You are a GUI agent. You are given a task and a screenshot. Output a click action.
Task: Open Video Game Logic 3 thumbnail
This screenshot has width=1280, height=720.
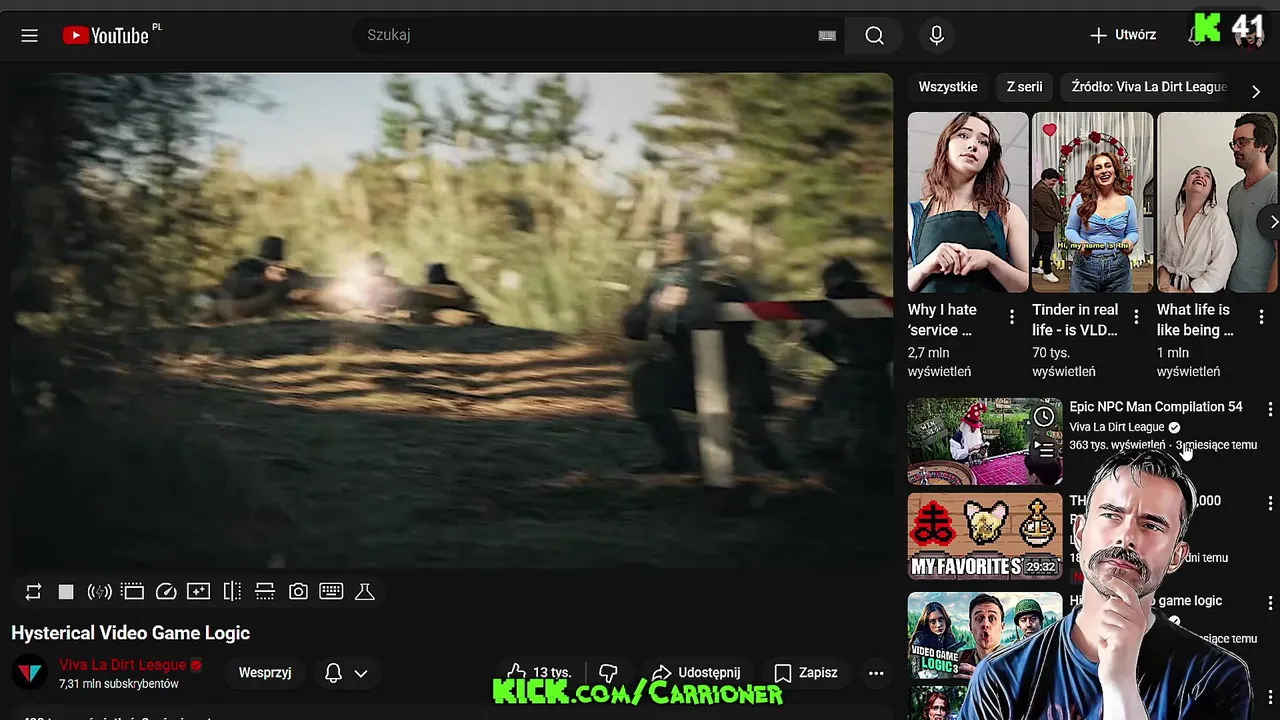click(985, 636)
